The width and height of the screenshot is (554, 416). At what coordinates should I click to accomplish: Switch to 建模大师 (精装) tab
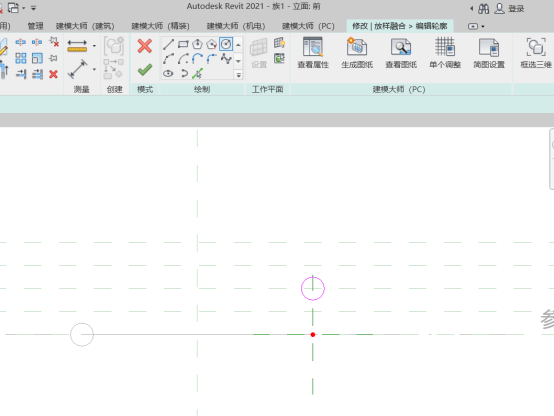(160, 26)
